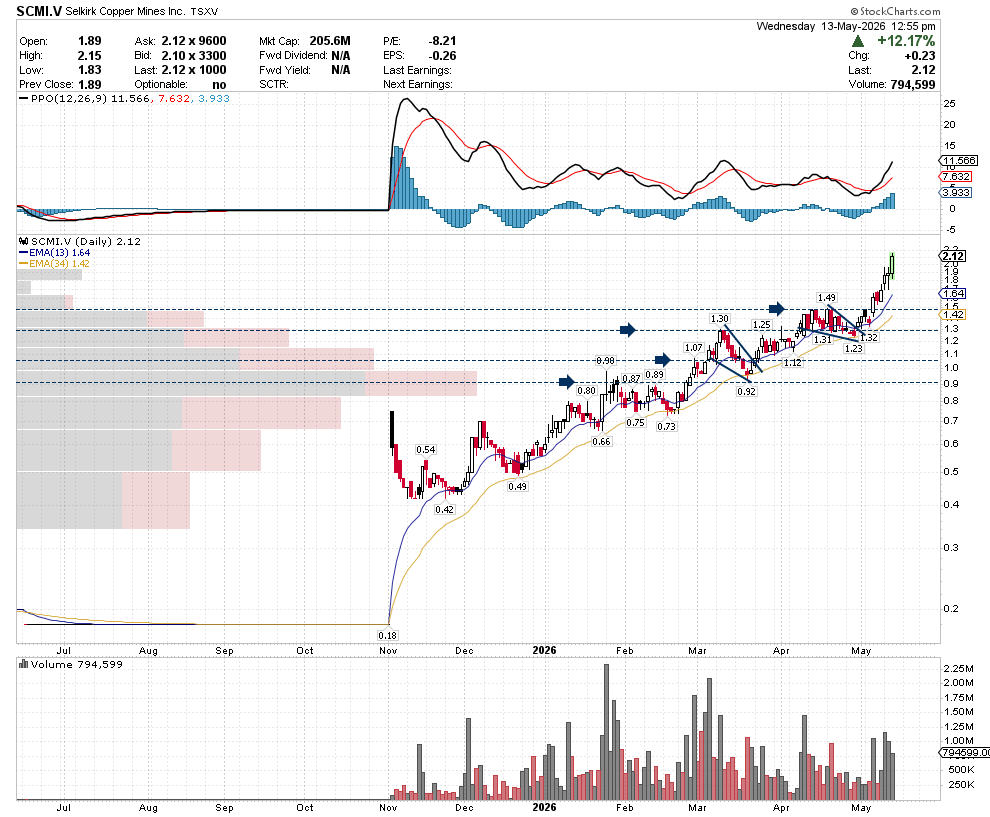
Task: Click the 1.30 peak price label
Action: (719, 319)
